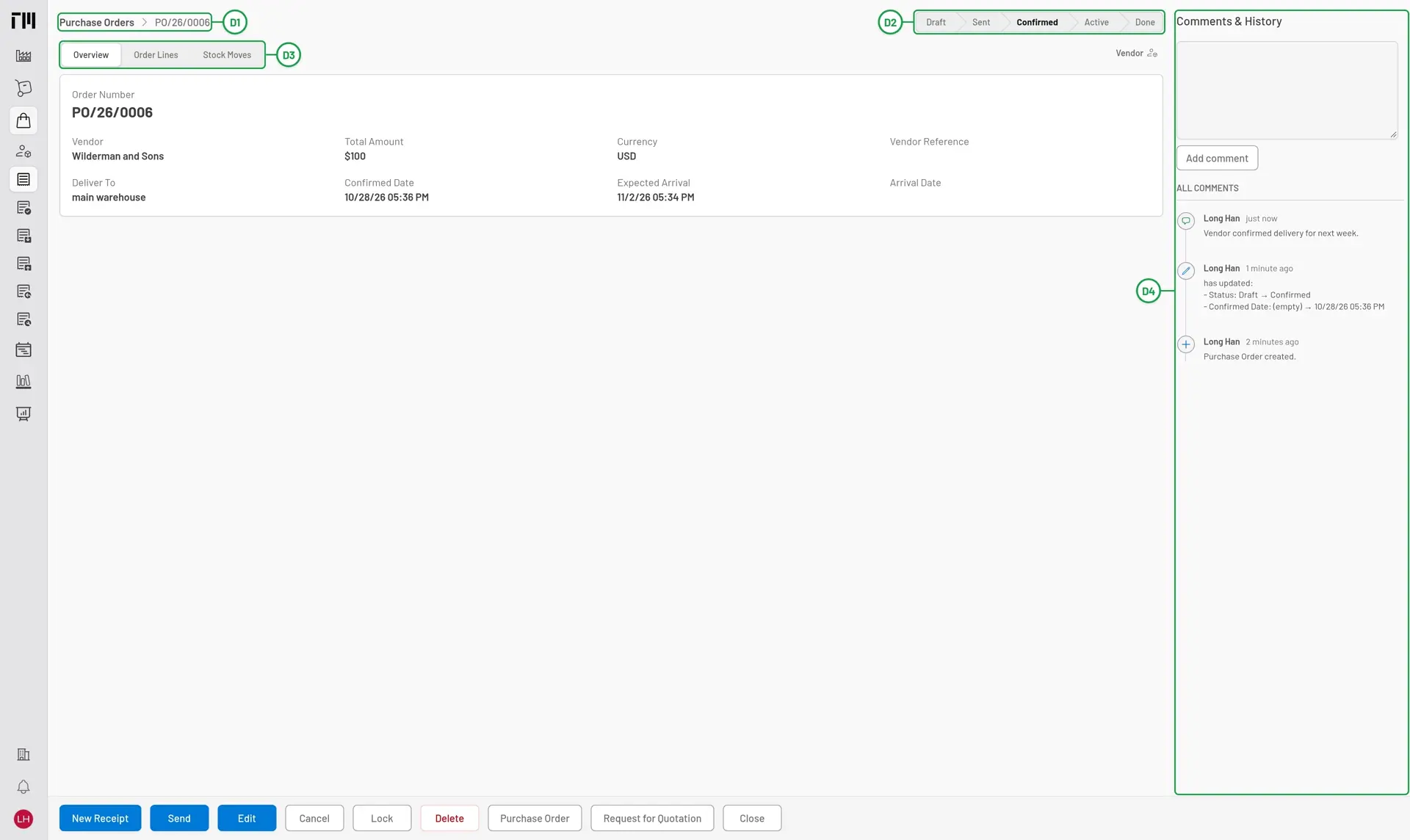Image resolution: width=1410 pixels, height=840 pixels.
Task: Open the company building icon
Action: point(23,754)
